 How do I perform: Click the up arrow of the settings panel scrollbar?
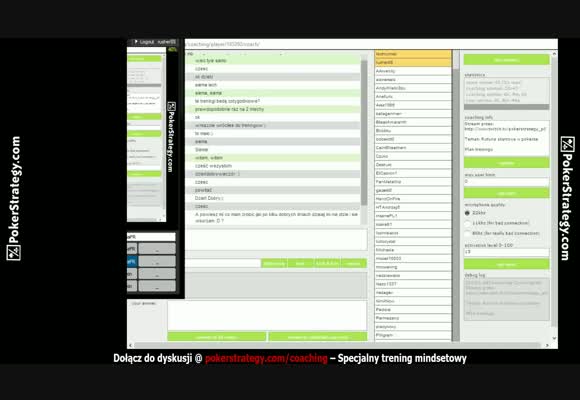pos(554,54)
